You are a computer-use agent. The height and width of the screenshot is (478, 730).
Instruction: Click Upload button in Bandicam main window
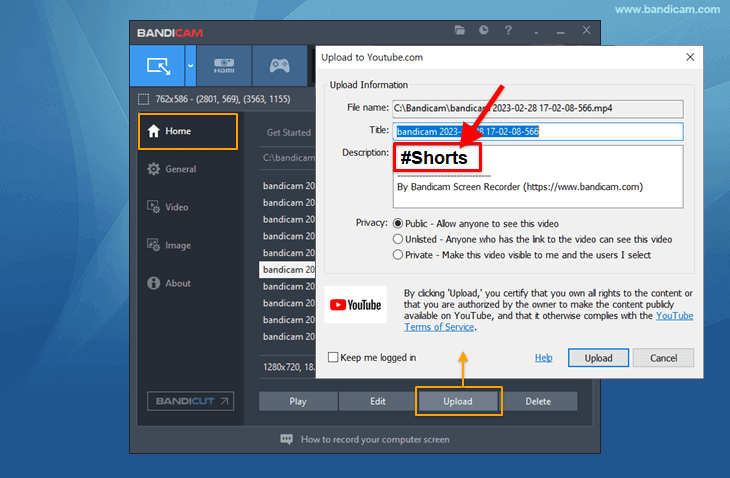458,401
